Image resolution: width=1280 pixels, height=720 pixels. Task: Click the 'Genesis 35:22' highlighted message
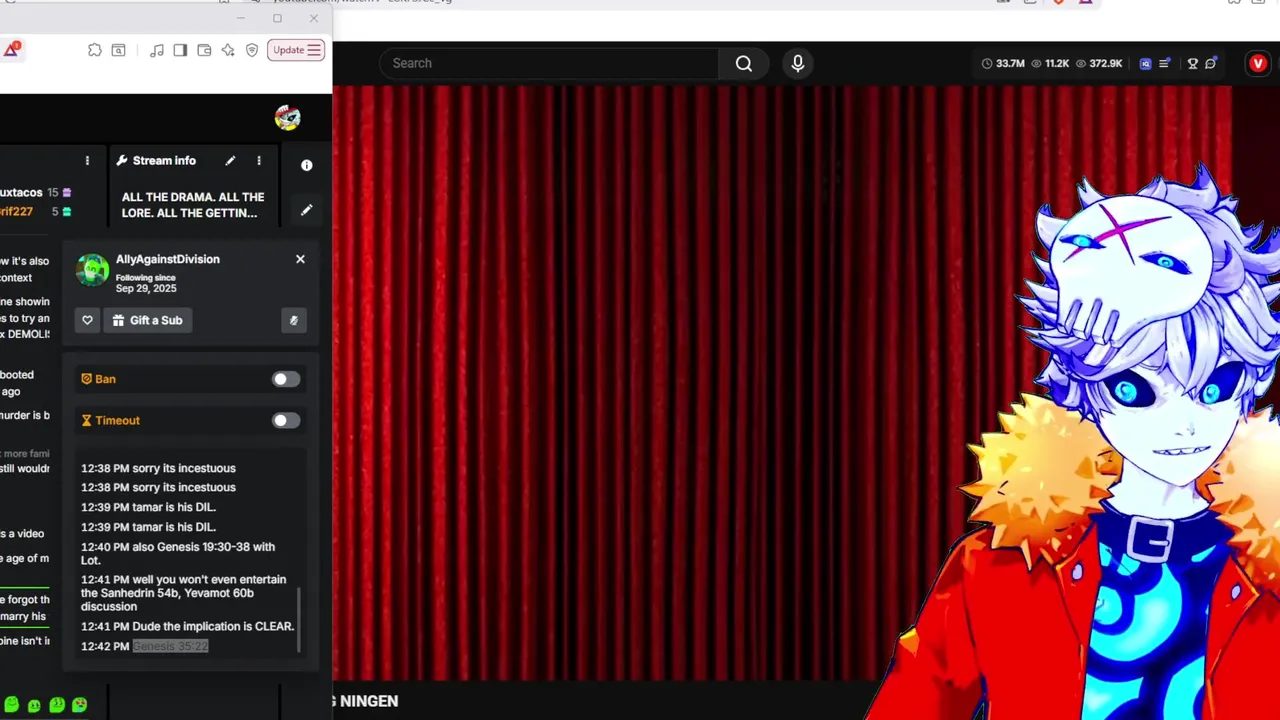pos(171,646)
